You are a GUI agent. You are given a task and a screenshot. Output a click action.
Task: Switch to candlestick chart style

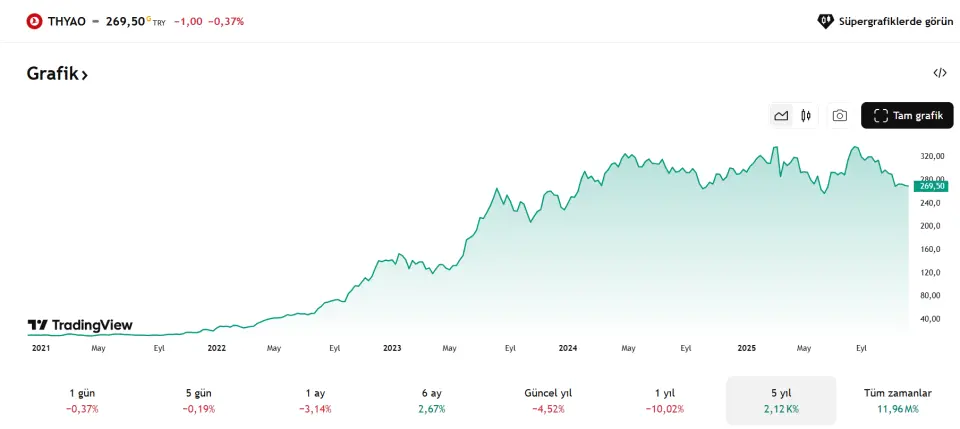click(805, 116)
